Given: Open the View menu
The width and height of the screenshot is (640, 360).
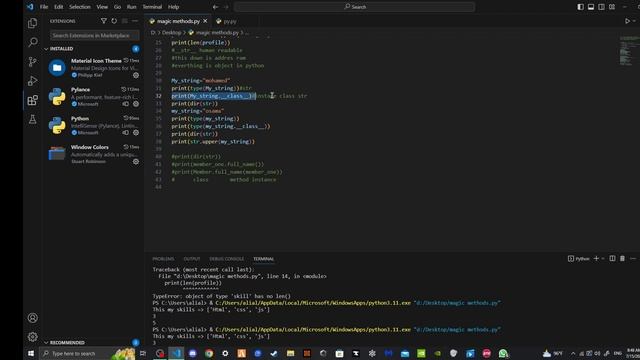Looking at the screenshot, I should coord(102,7).
